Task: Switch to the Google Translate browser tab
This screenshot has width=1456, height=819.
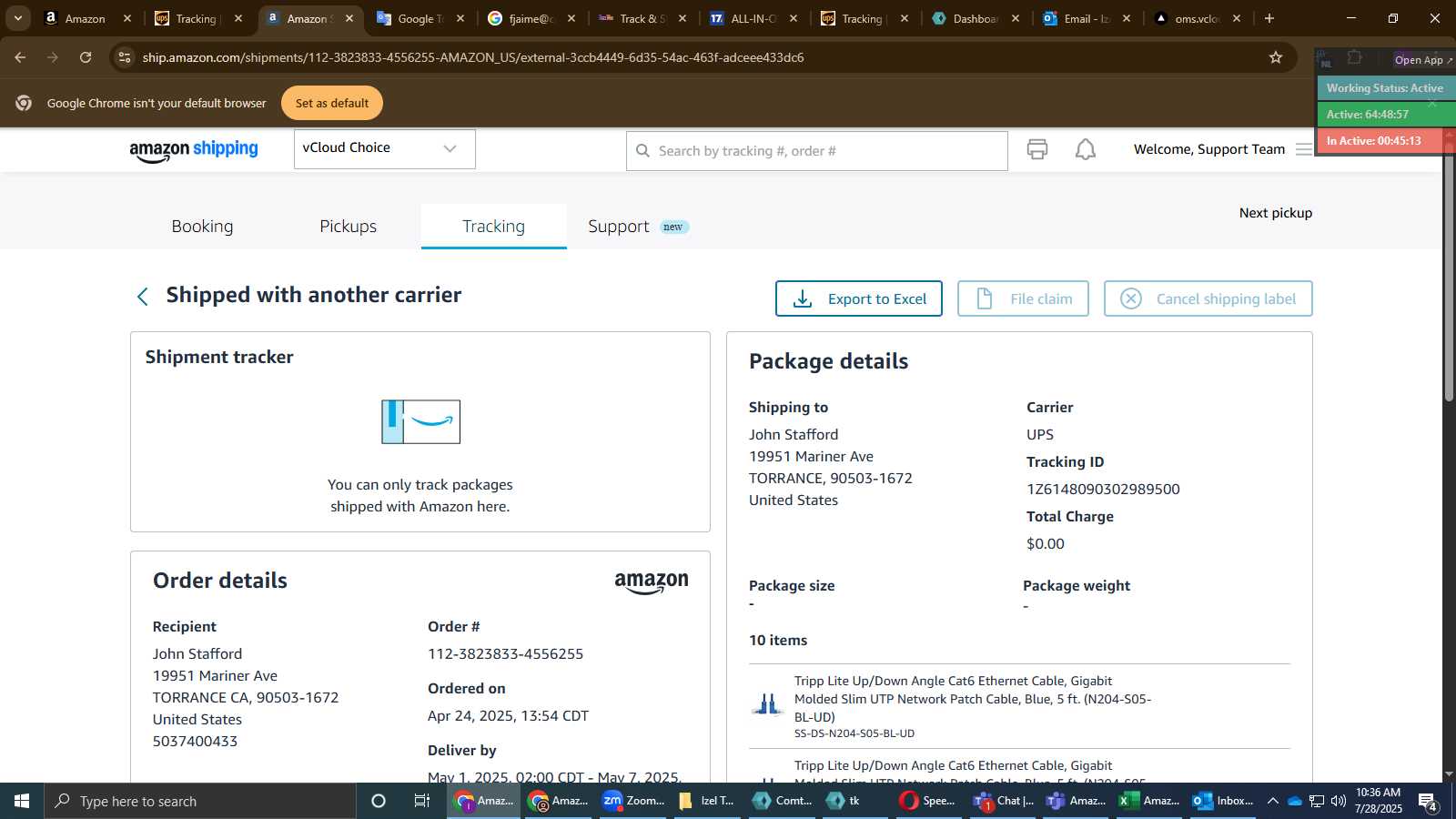Action: coord(420,18)
